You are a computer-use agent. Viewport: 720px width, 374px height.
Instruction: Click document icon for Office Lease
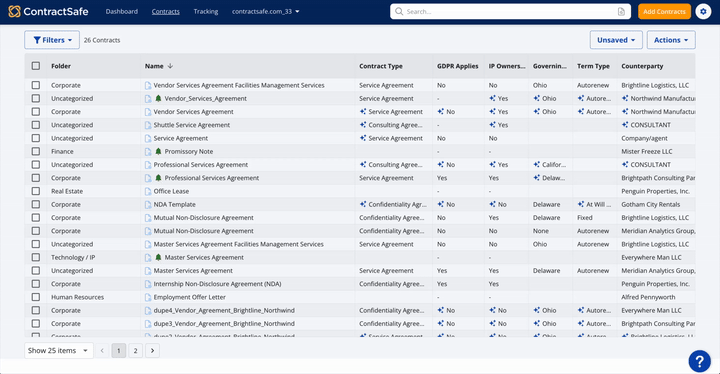148,191
